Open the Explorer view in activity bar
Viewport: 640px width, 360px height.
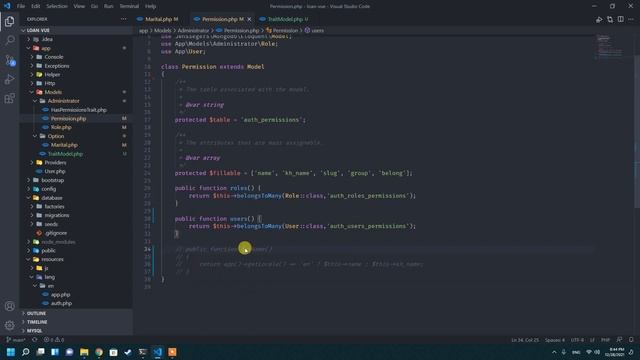[x=10, y=21]
